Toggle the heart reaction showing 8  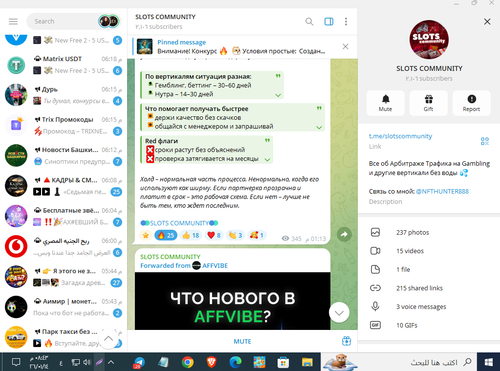click(214, 235)
